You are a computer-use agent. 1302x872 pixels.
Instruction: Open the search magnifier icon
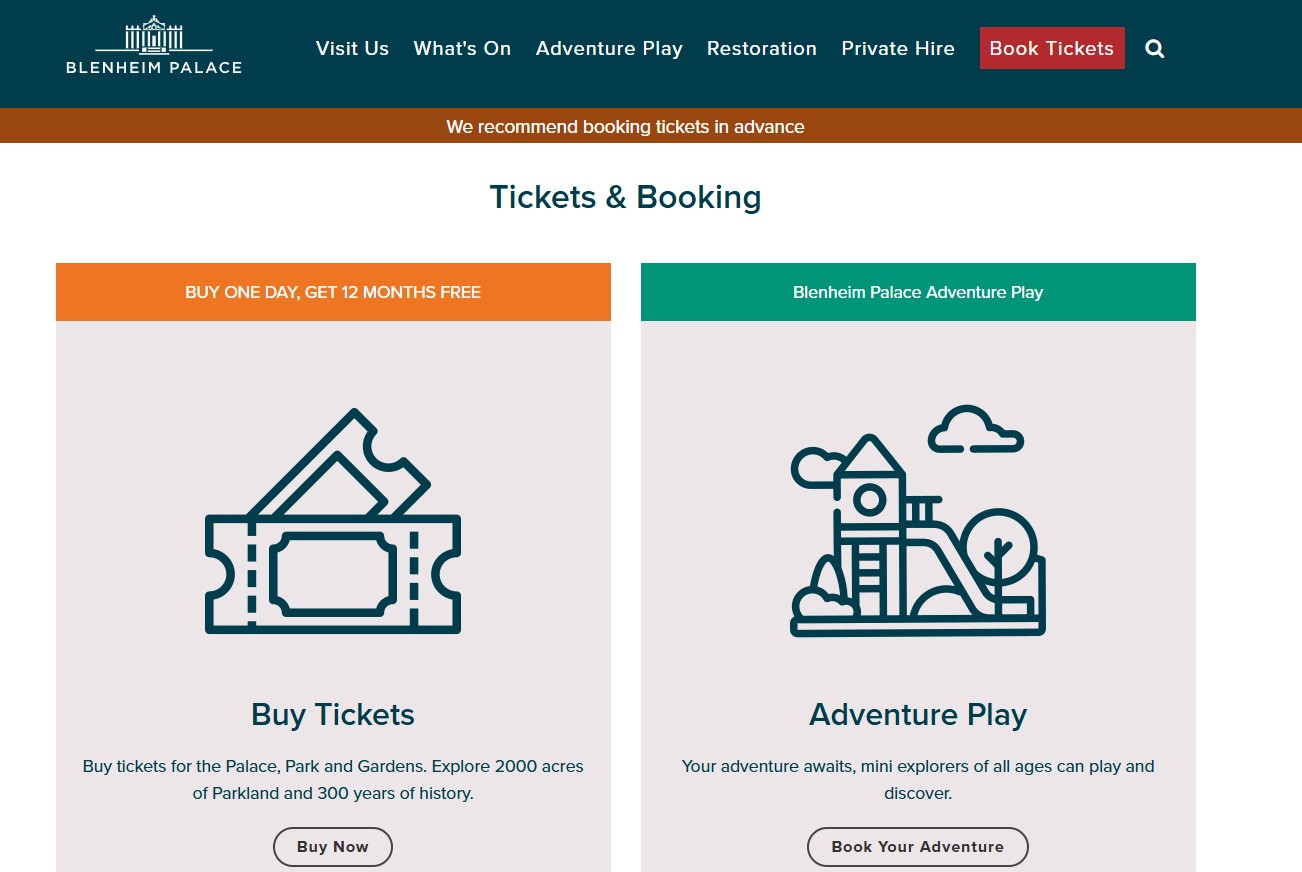click(x=1155, y=49)
